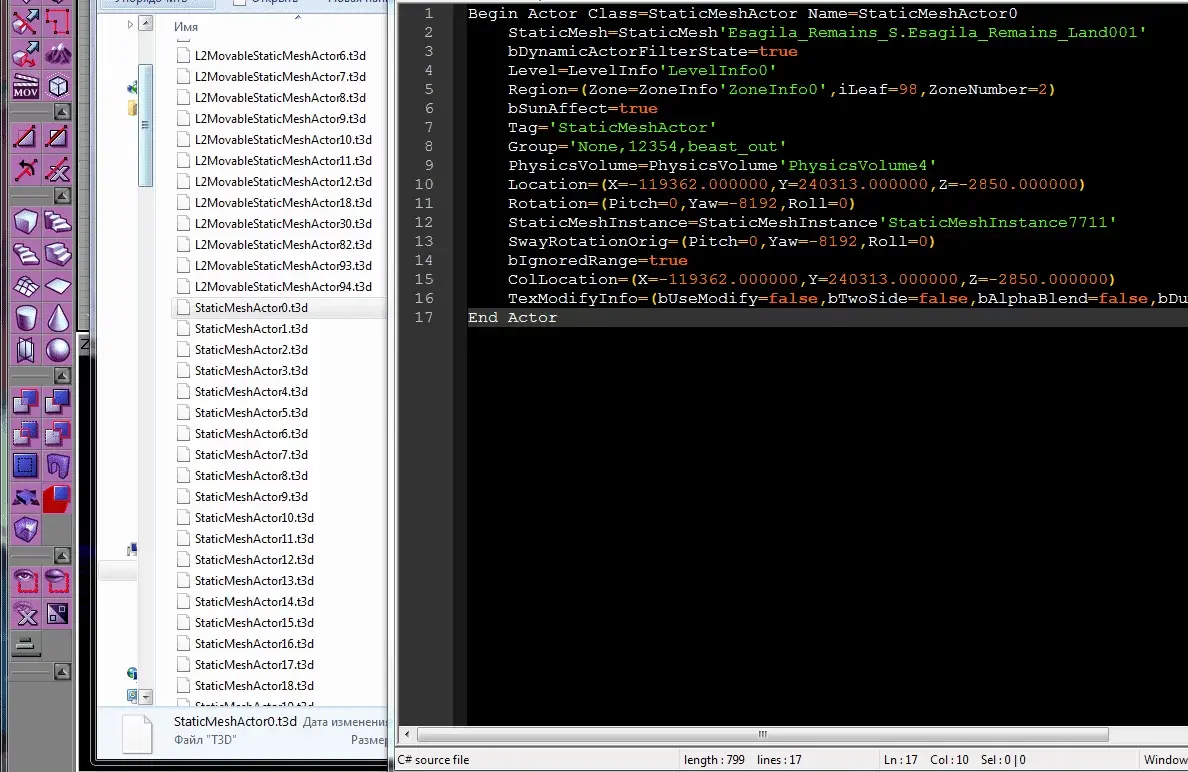Image resolution: width=1188 pixels, height=772 pixels.
Task: Collapse the actor visibility group arrow
Action: click(62, 556)
